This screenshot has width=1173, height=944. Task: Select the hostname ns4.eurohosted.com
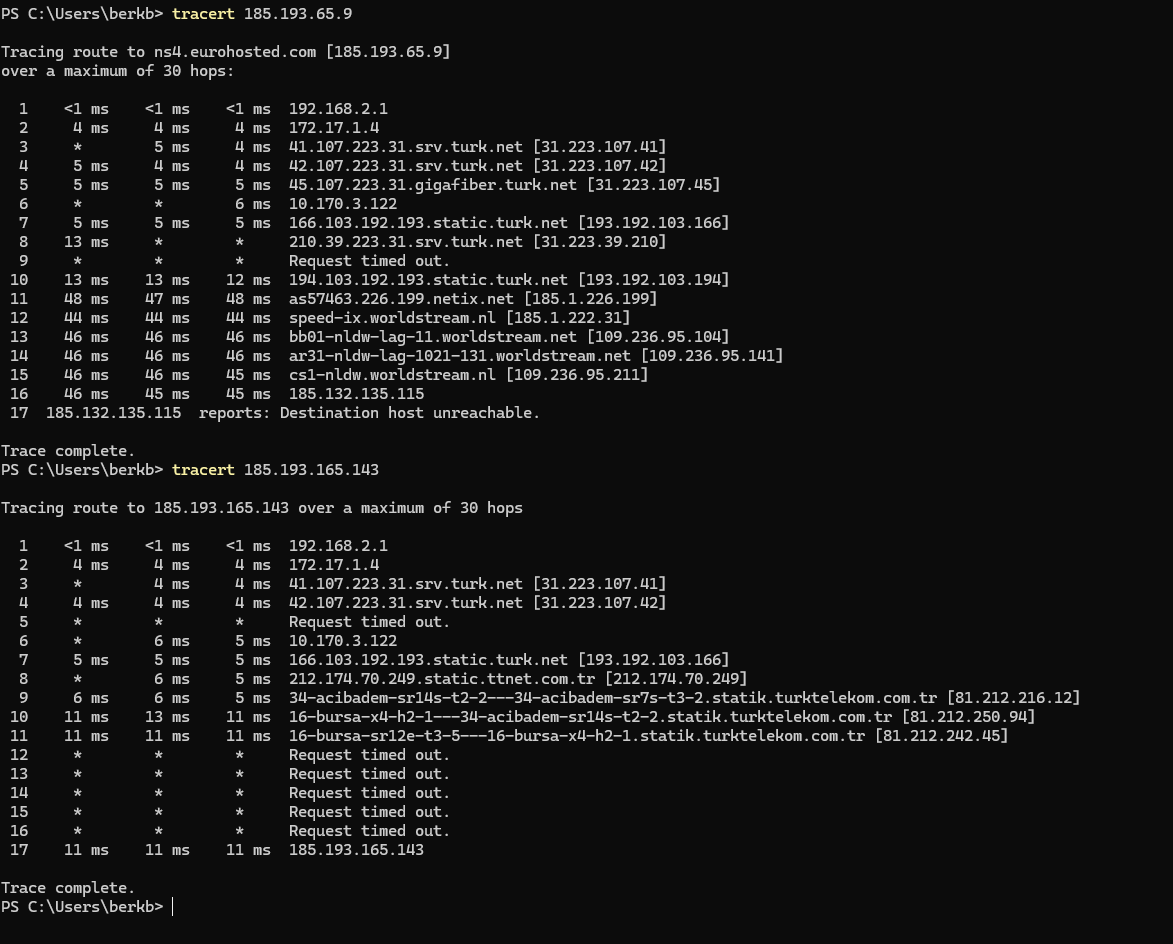pyautogui.click(x=235, y=52)
